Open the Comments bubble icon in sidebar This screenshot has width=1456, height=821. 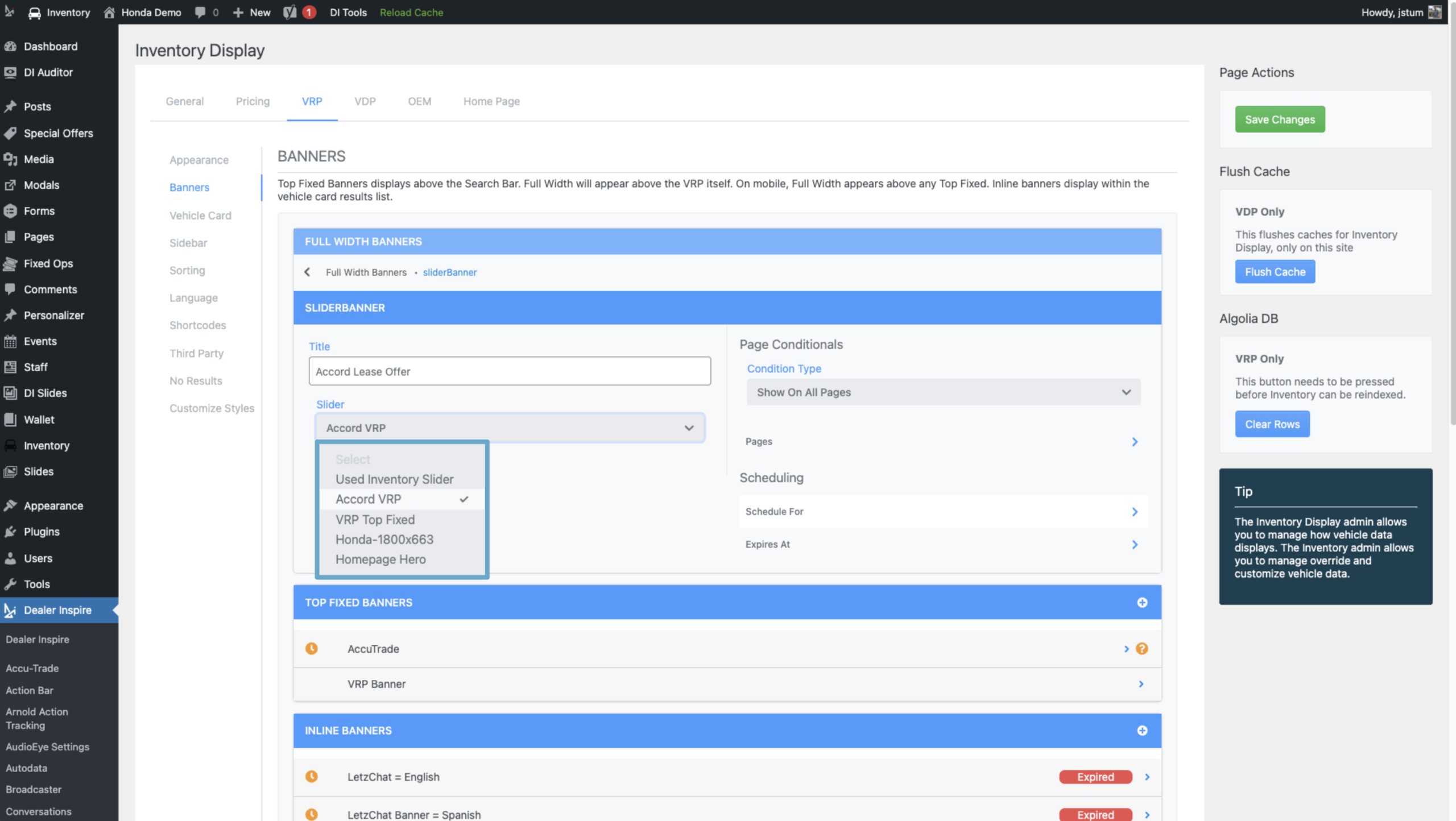(x=10, y=289)
